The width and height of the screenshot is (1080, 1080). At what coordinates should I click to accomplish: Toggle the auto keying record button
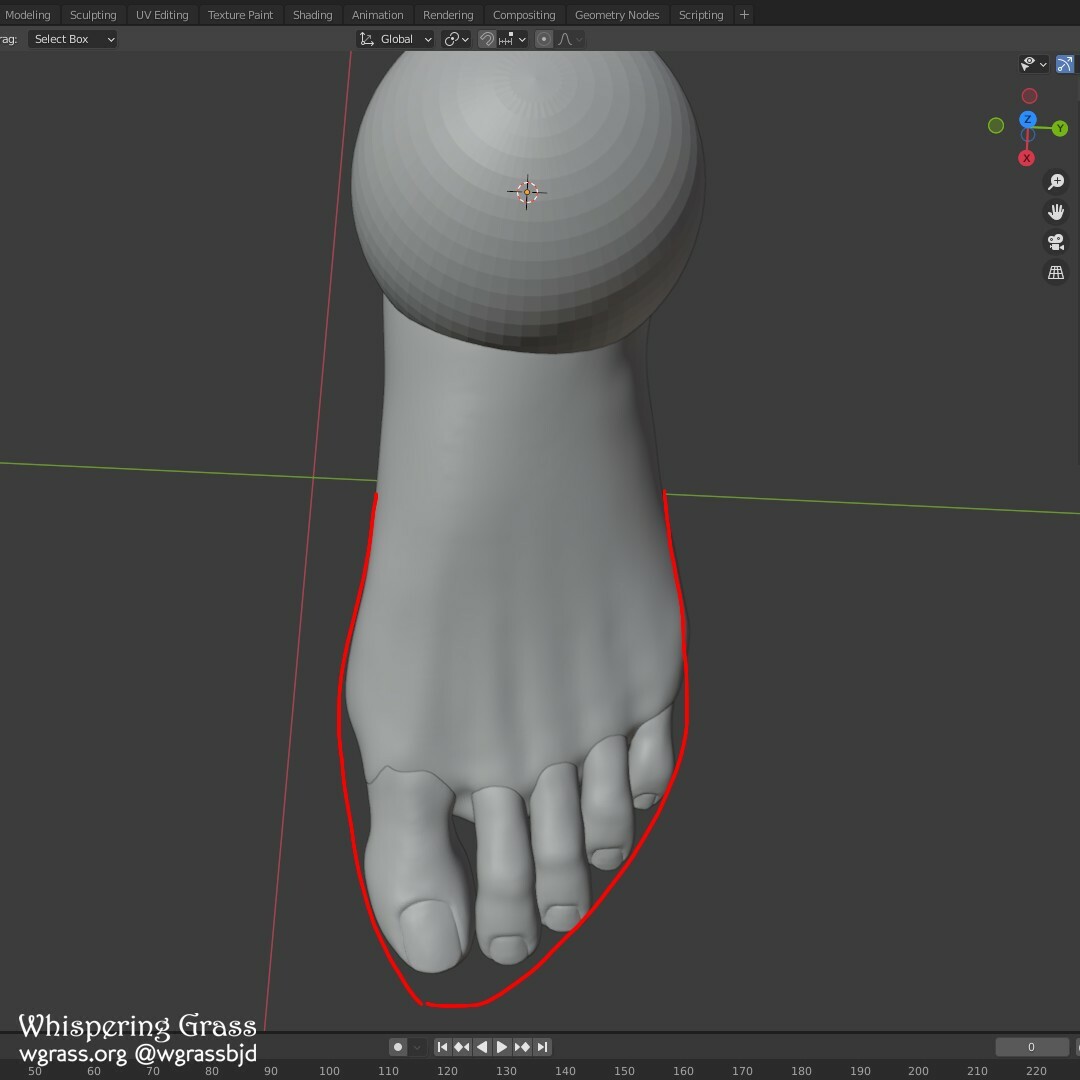[398, 1047]
